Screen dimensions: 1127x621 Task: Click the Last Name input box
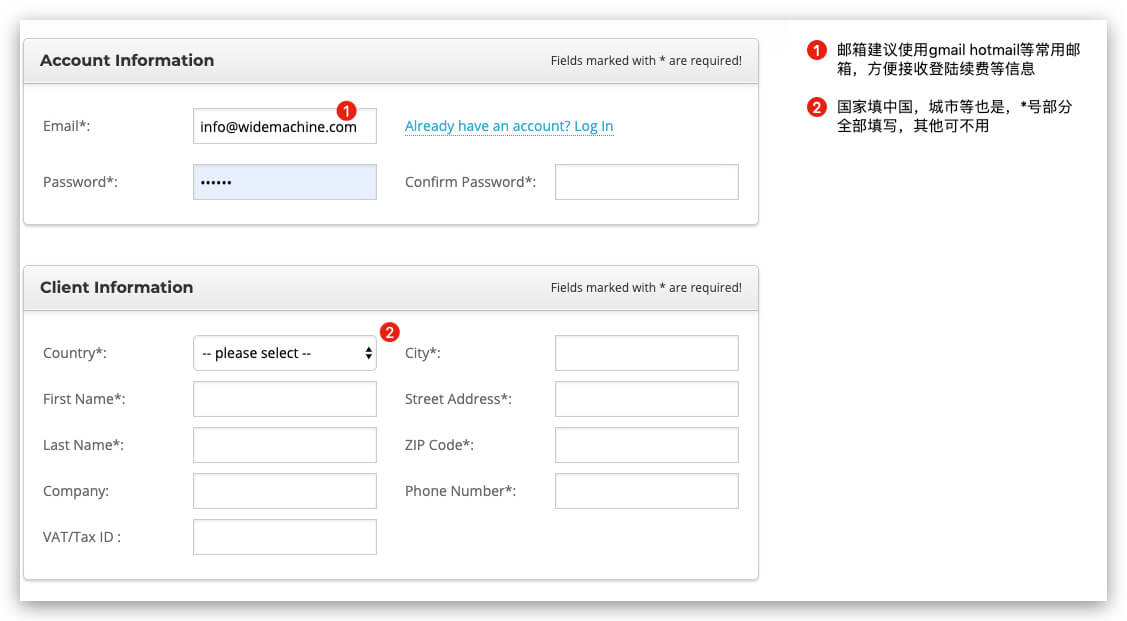(x=284, y=445)
